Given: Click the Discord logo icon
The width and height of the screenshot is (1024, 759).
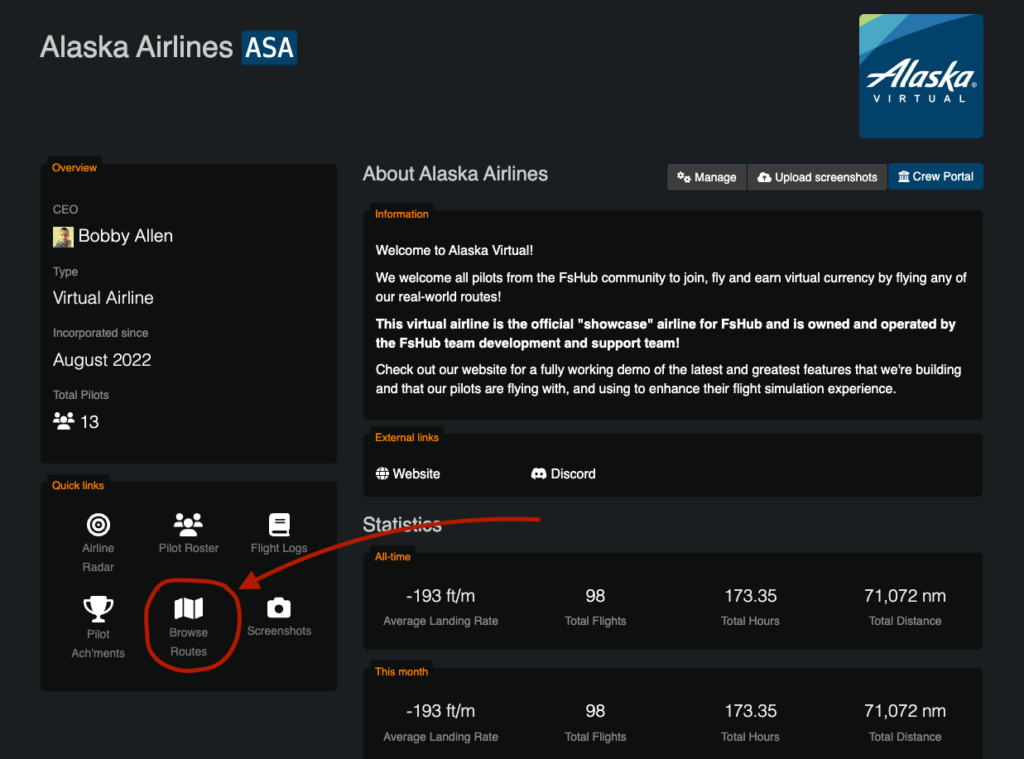Looking at the screenshot, I should pyautogui.click(x=539, y=474).
